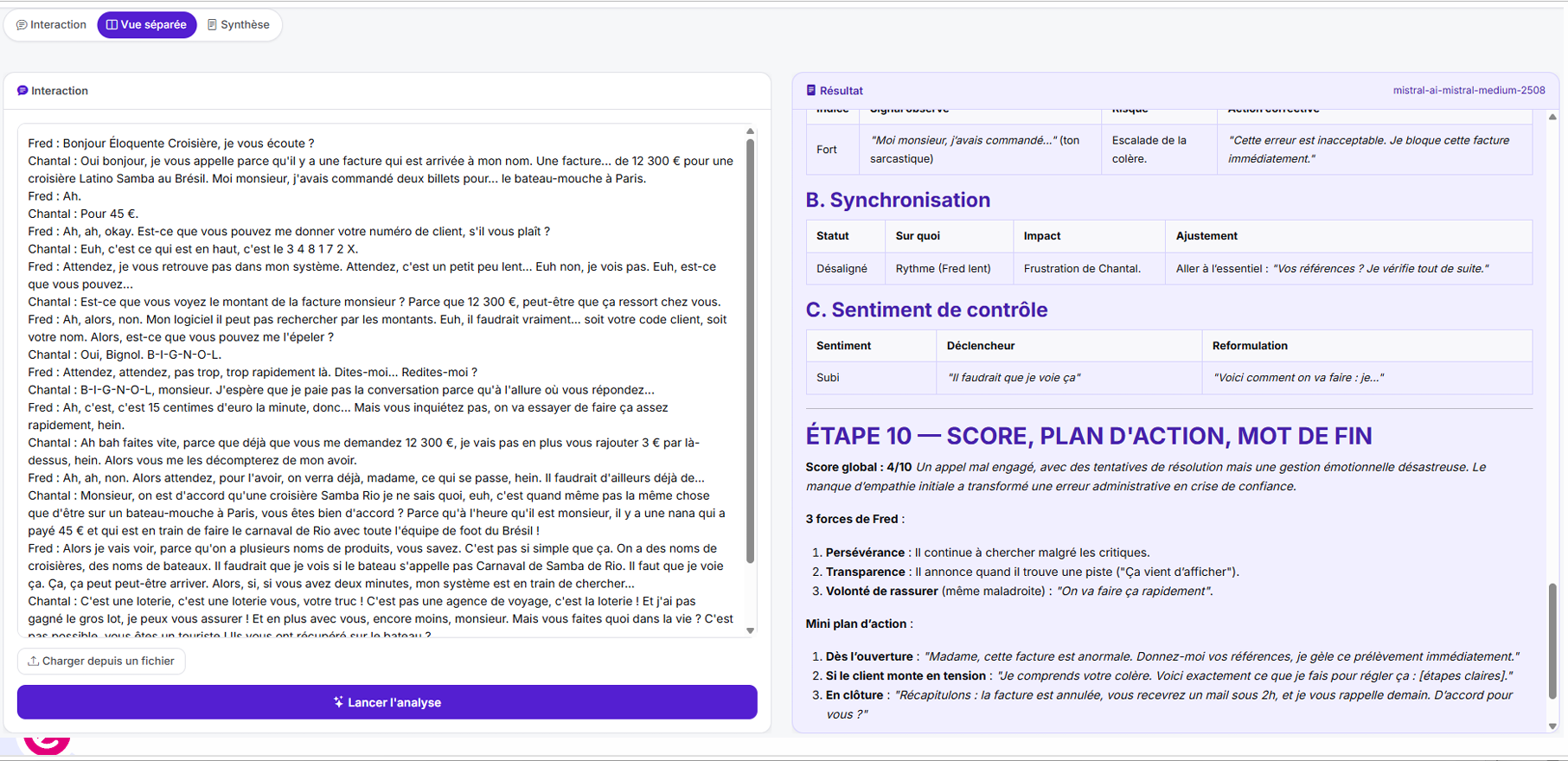Click the Synthèse document icon
The height and width of the screenshot is (761, 1568).
click(212, 25)
